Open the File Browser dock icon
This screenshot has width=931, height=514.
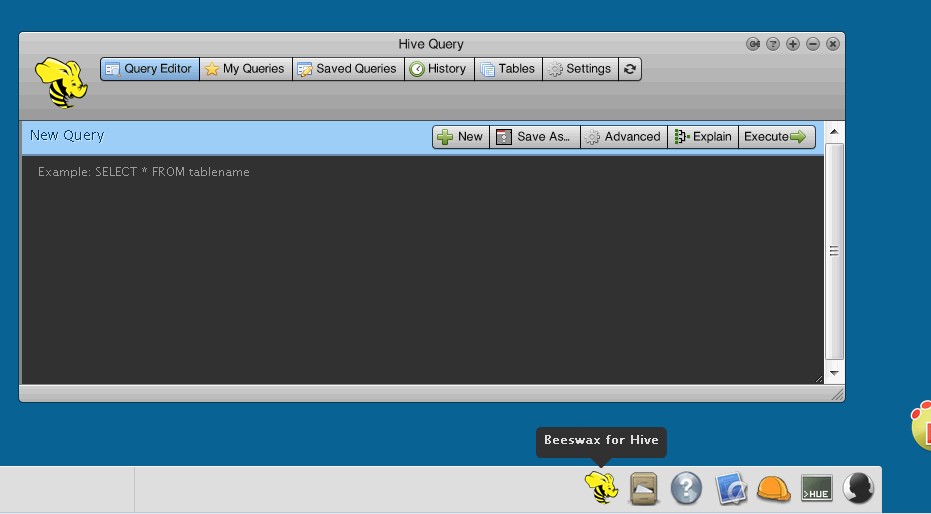[x=644, y=489]
